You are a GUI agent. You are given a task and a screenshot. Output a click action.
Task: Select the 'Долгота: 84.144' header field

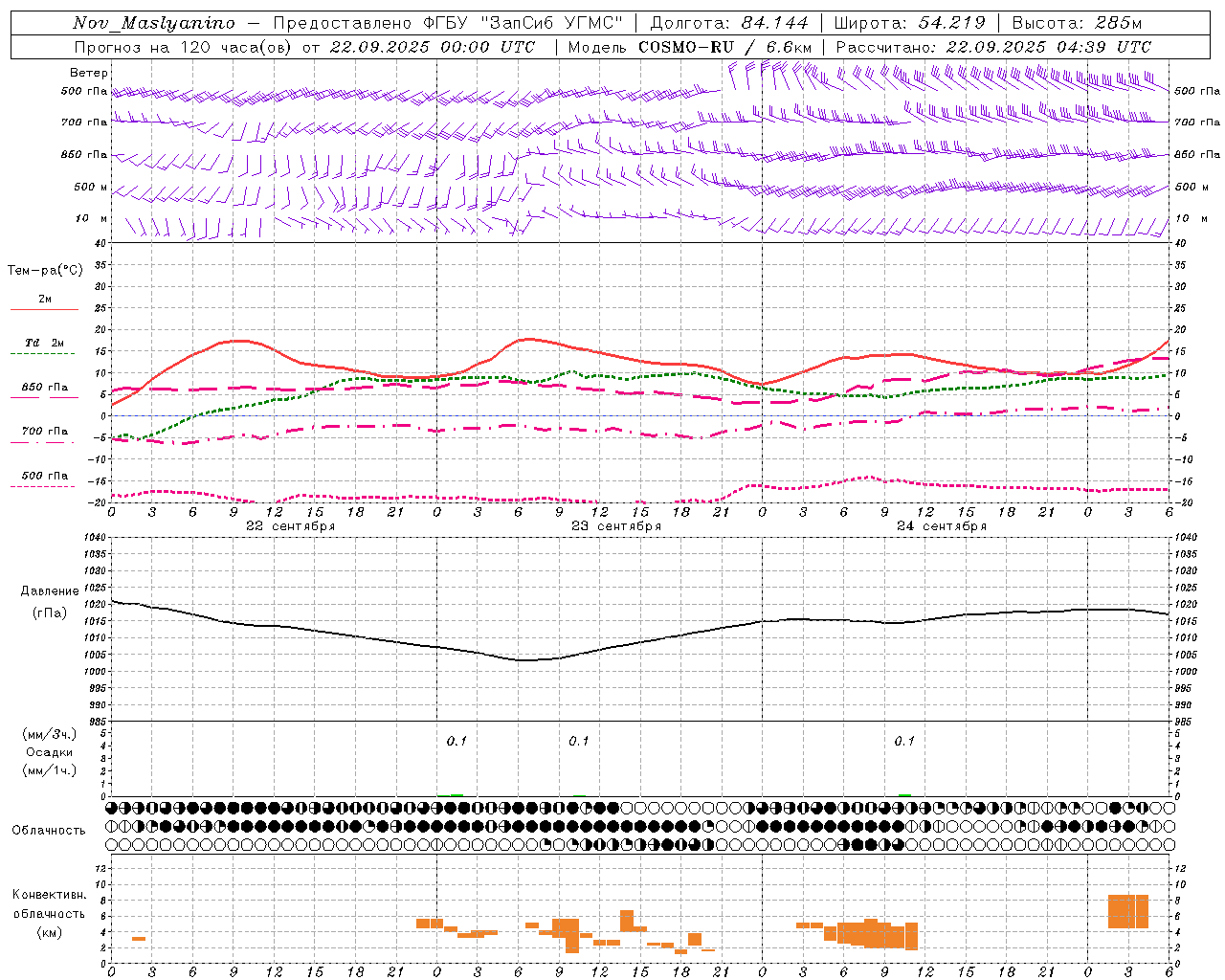(x=729, y=23)
